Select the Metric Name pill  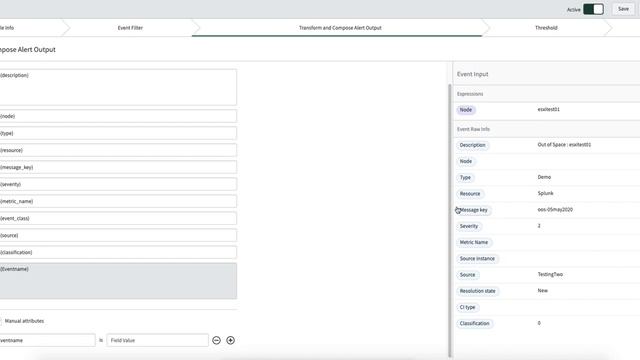pyautogui.click(x=473, y=242)
